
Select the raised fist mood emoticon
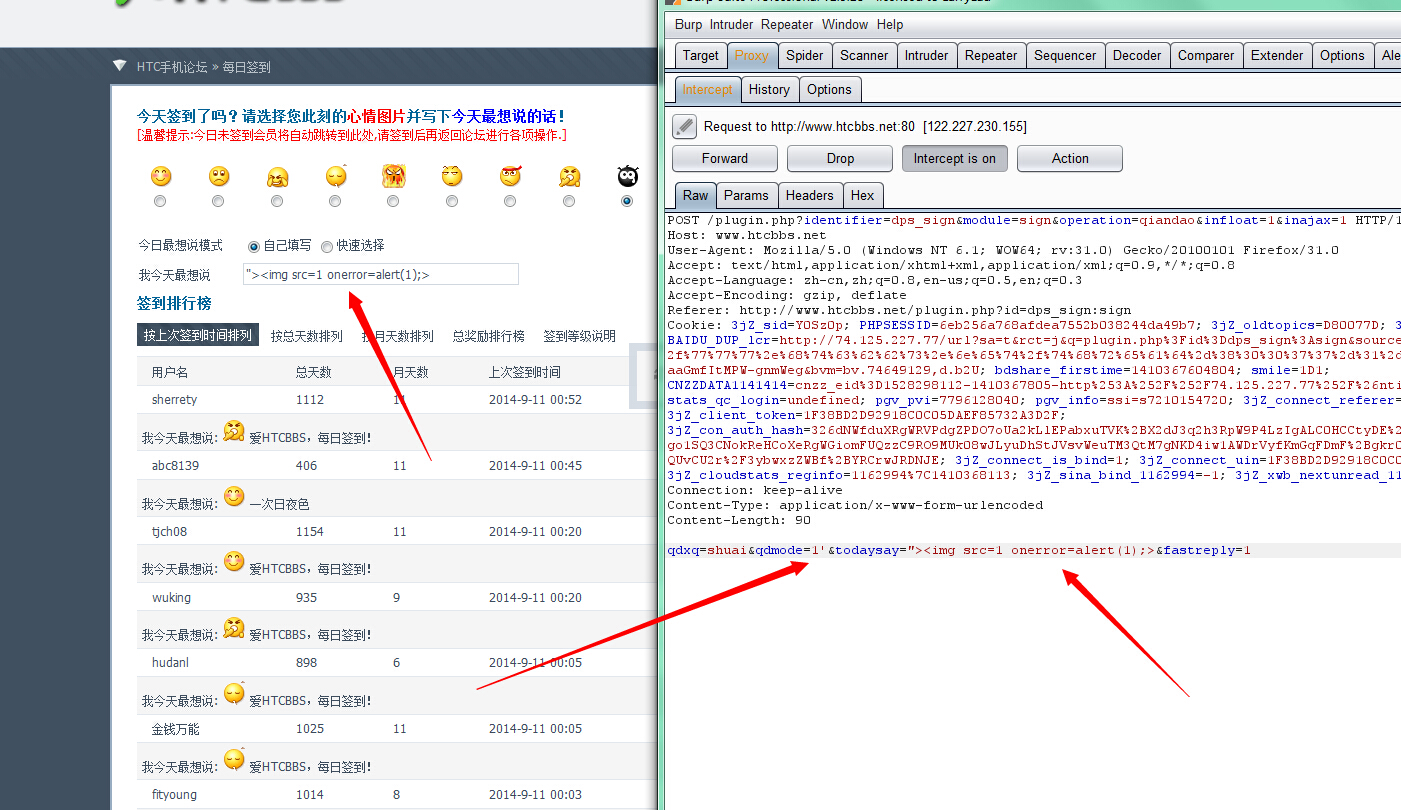569,177
